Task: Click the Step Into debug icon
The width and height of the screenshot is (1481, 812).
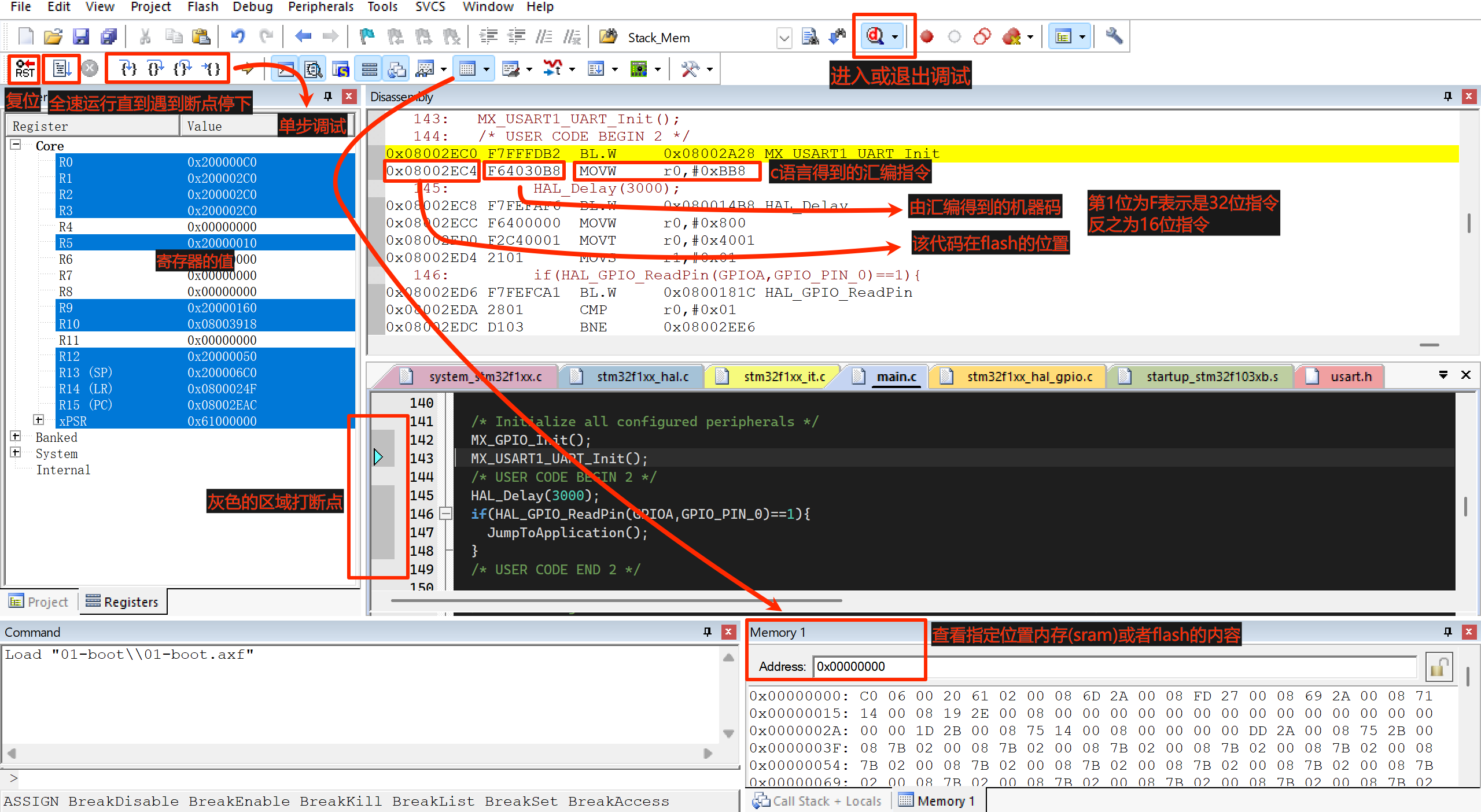Action: click(x=128, y=69)
